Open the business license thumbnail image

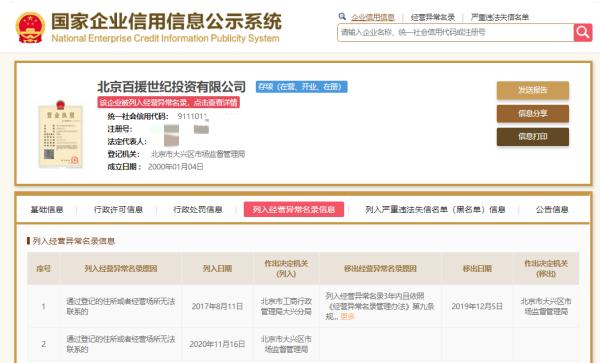[60, 134]
